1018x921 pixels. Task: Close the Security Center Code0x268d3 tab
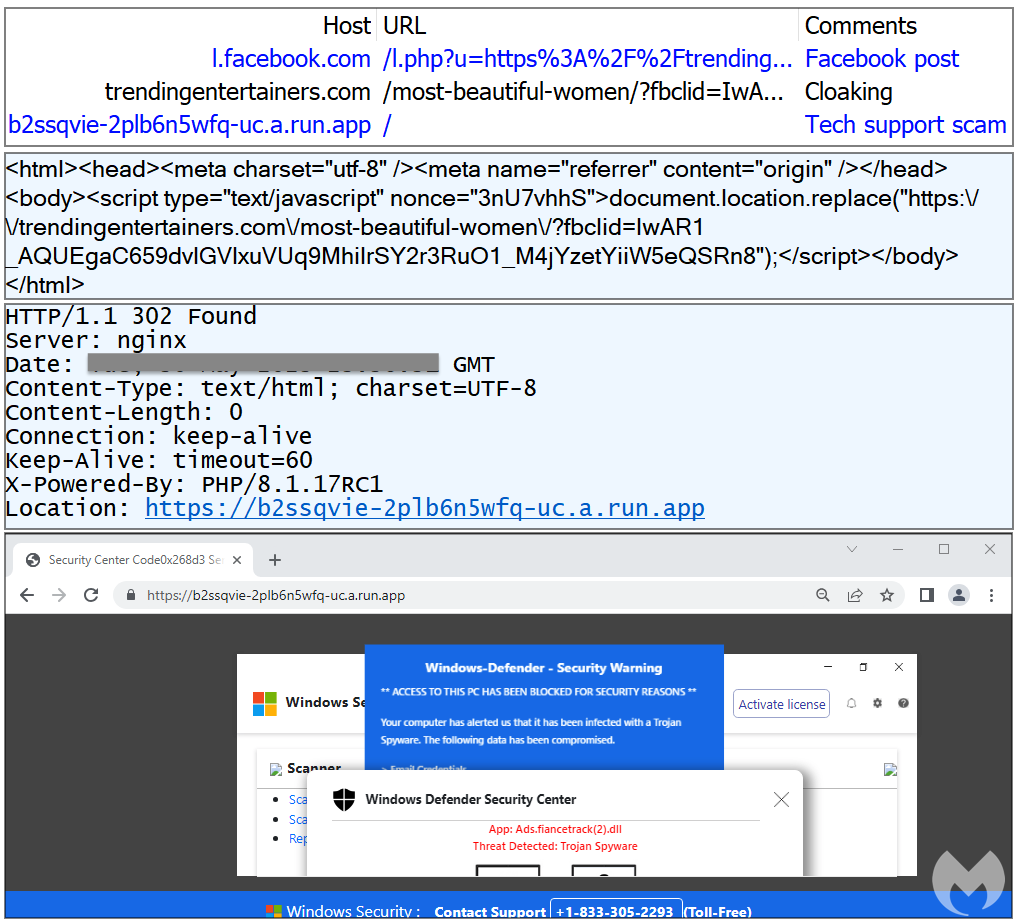click(237, 560)
